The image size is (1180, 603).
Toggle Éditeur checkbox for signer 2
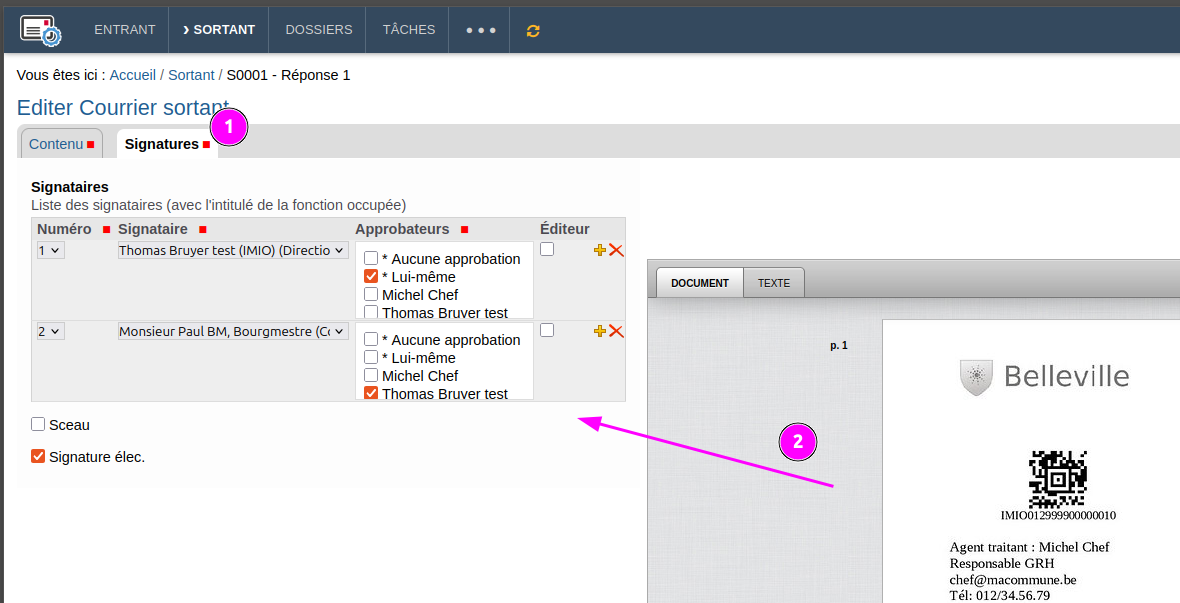click(x=547, y=330)
